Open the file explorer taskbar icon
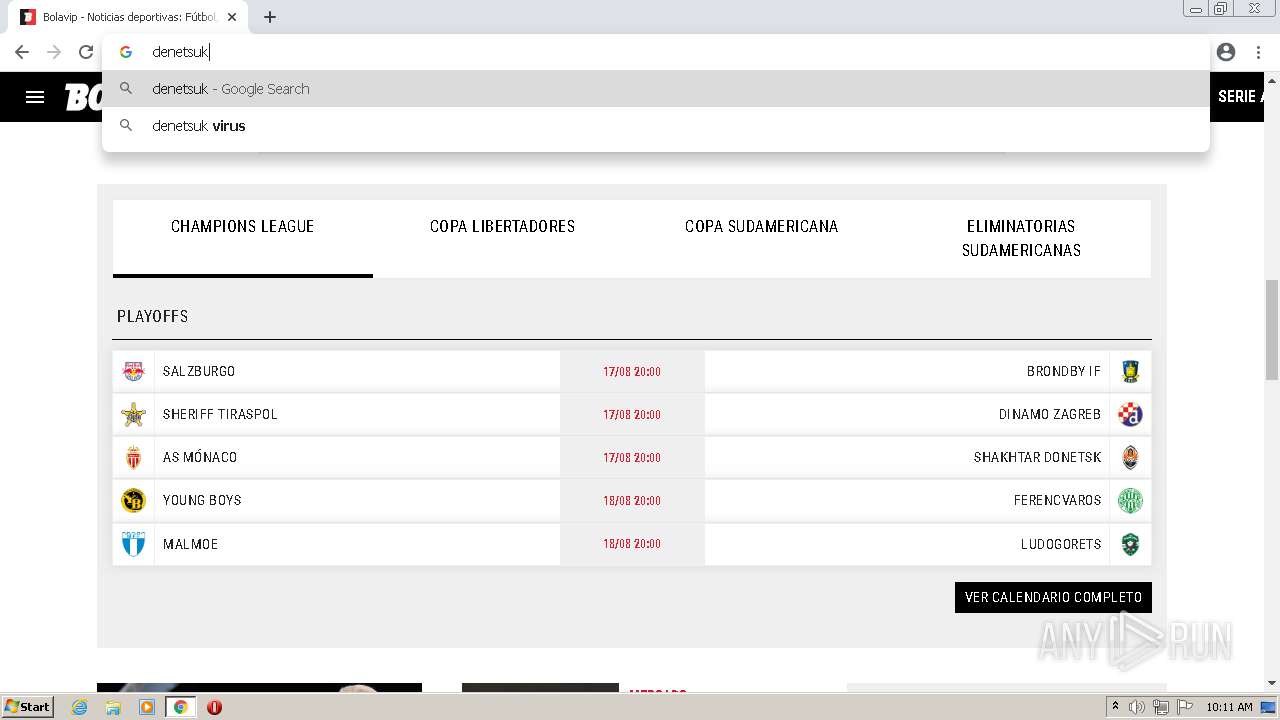The image size is (1280, 720). click(x=113, y=707)
